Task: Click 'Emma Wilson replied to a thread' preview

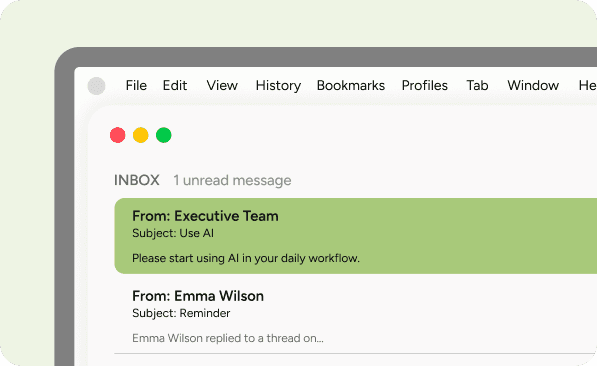Action: pos(228,338)
